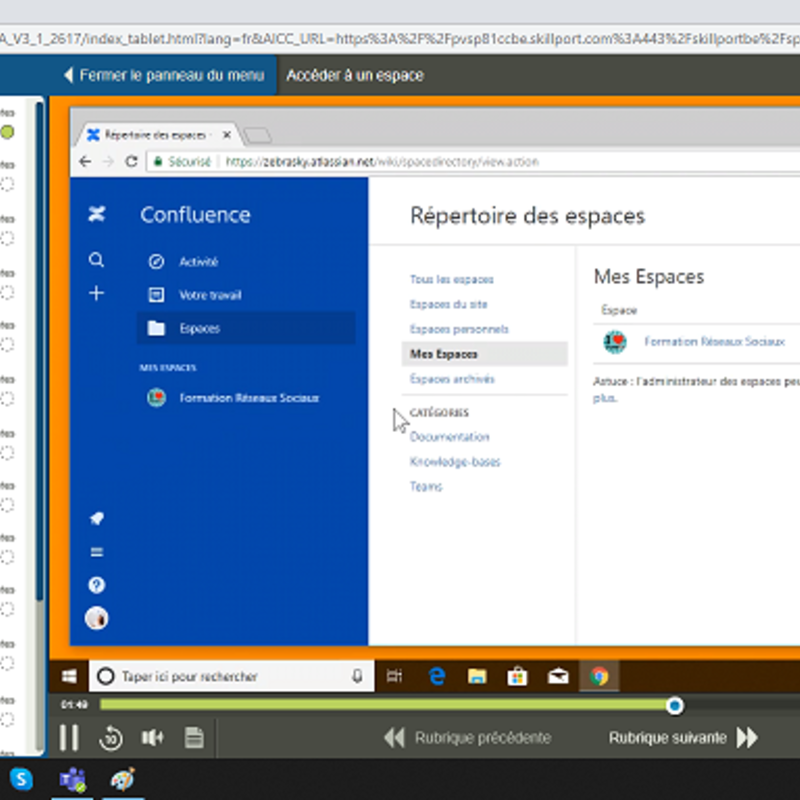Select Espaces in the Confluence sidebar

click(x=245, y=328)
